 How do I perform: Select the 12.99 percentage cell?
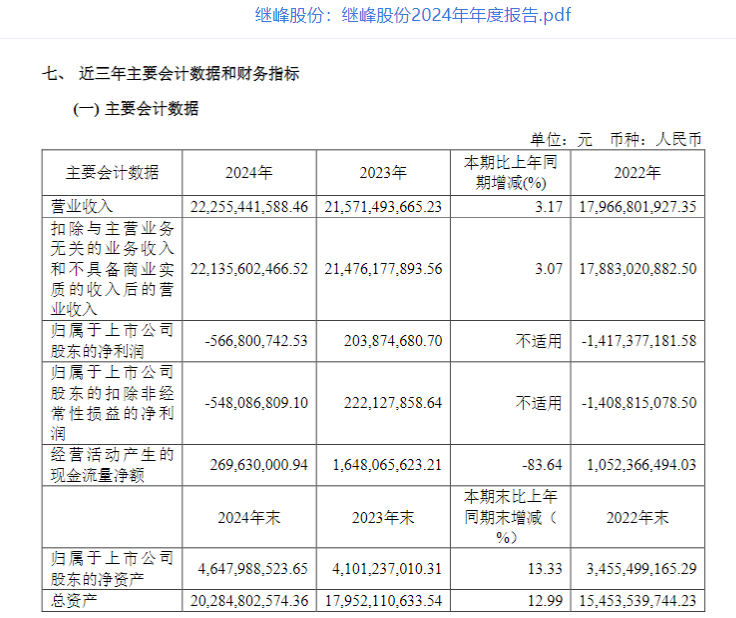click(545, 601)
